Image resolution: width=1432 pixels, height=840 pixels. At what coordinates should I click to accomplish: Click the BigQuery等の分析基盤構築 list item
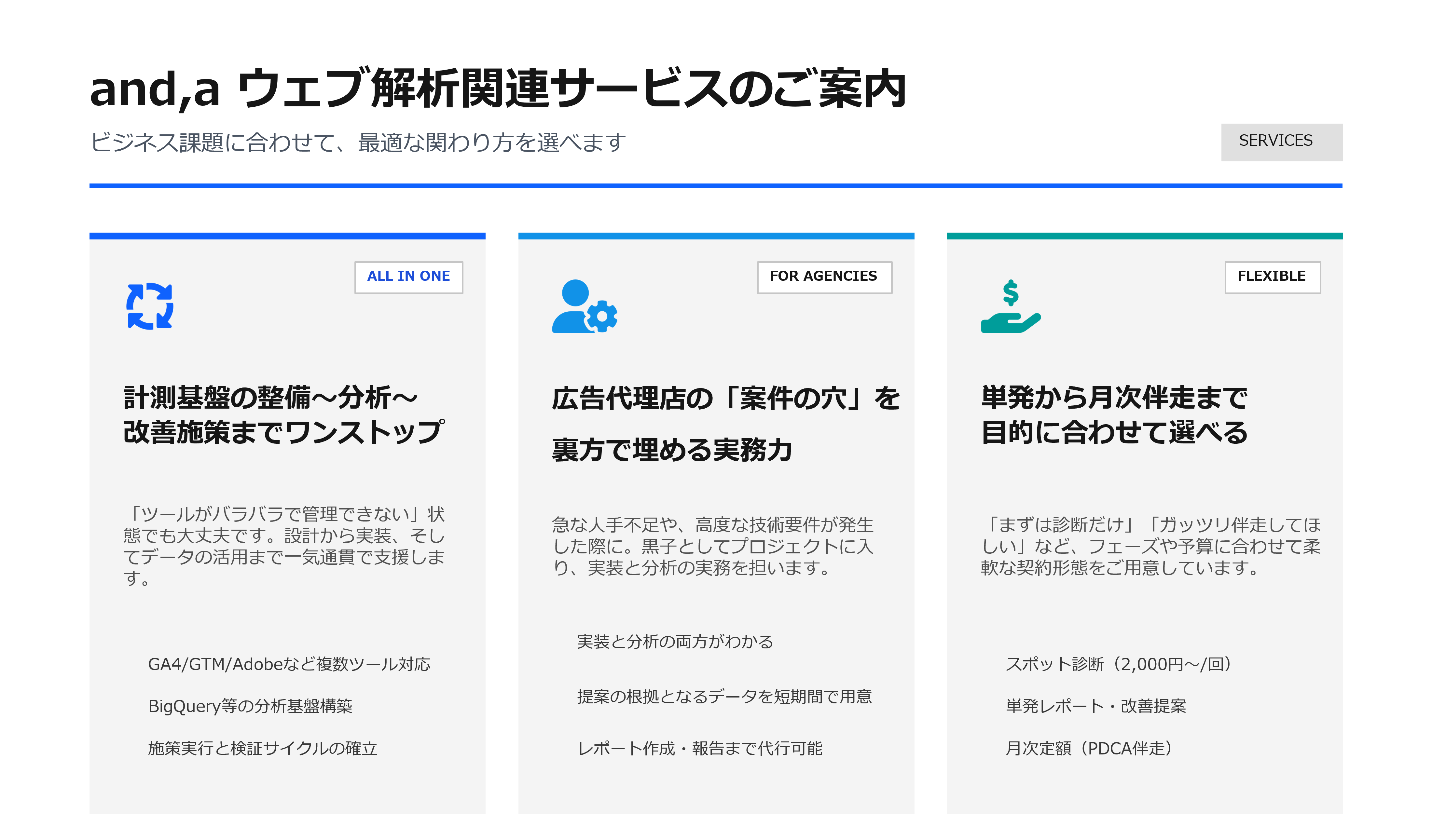tap(250, 705)
